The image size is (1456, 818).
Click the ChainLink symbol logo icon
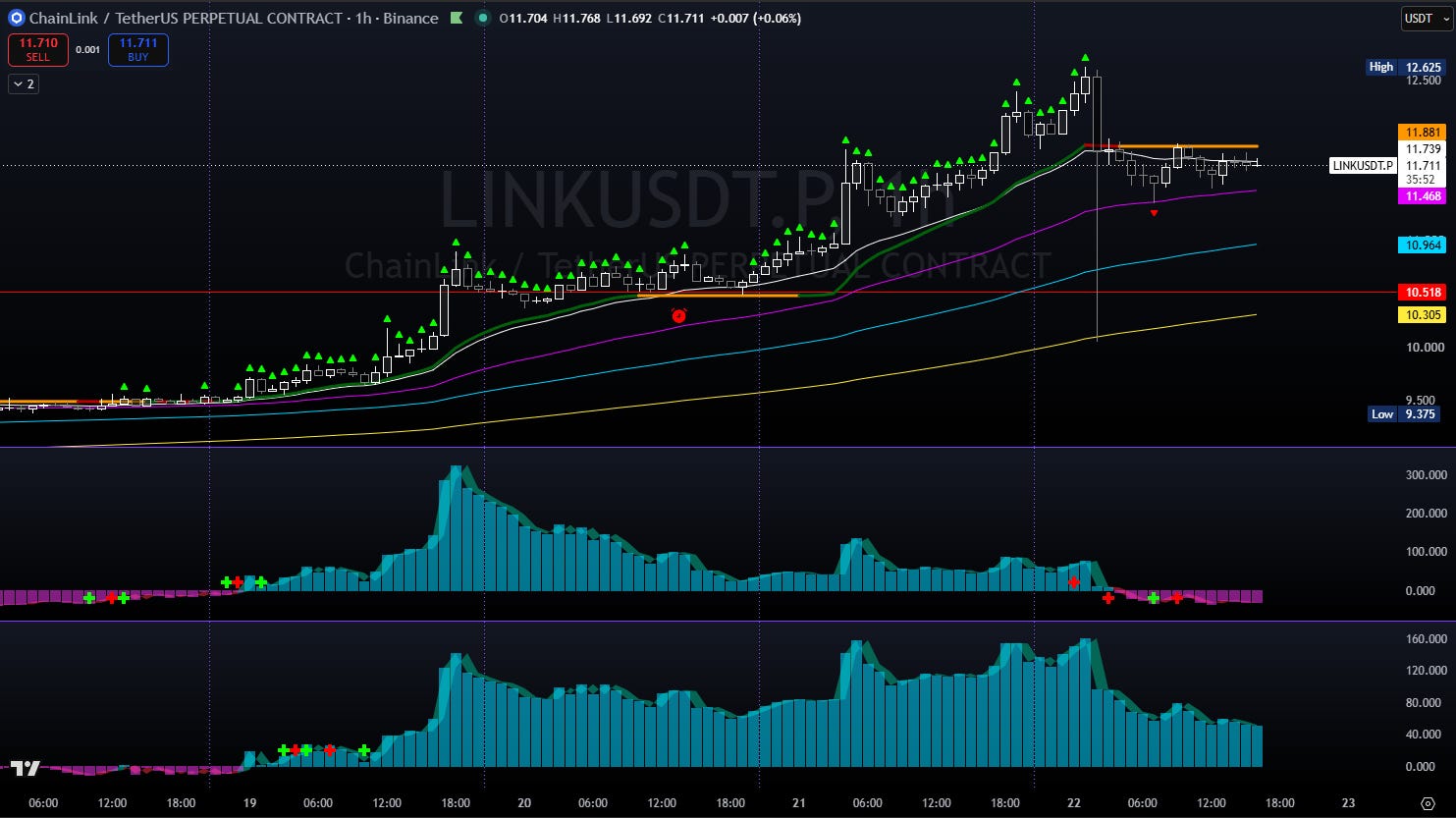[16, 18]
